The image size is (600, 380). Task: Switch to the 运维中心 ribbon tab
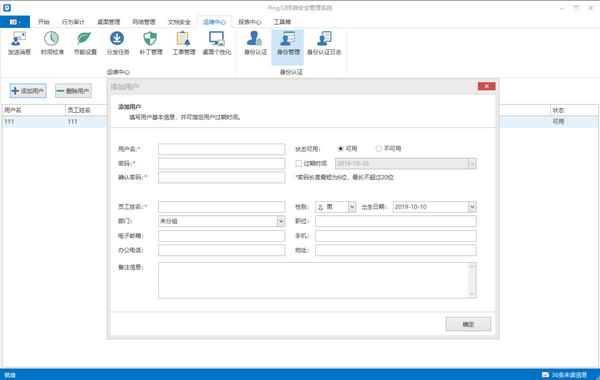pos(214,22)
